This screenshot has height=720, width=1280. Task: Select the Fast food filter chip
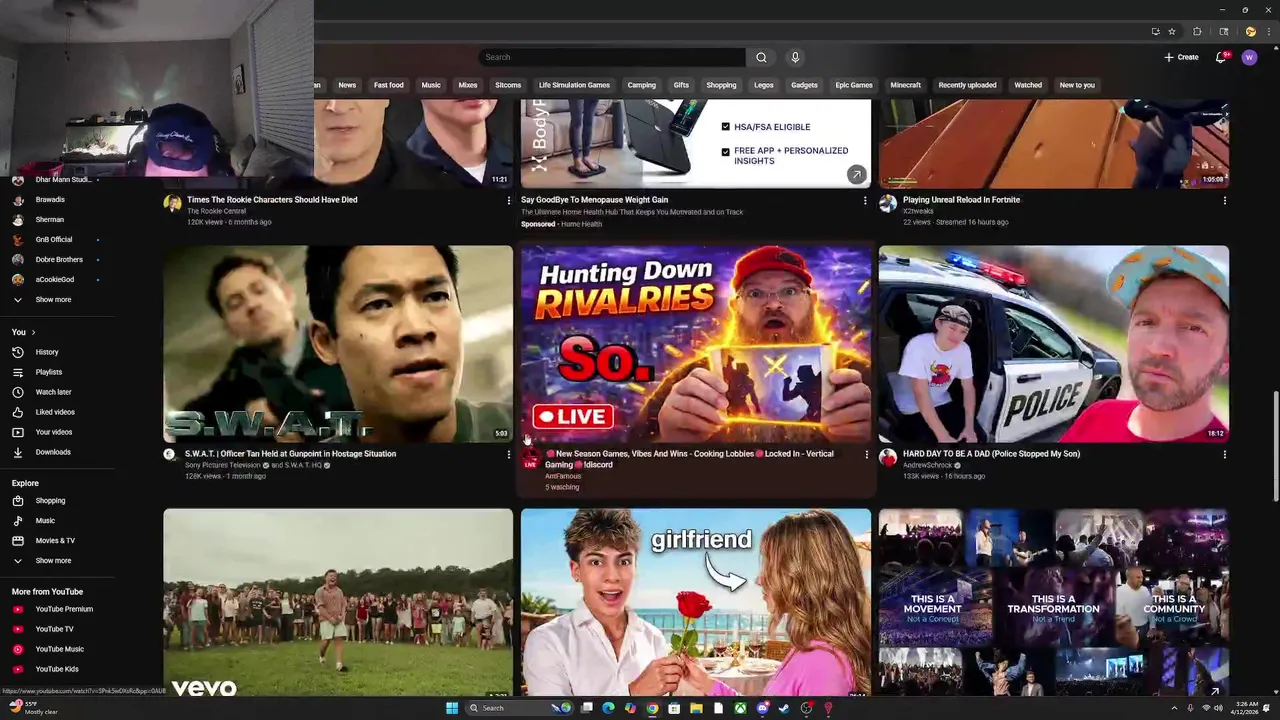(389, 85)
